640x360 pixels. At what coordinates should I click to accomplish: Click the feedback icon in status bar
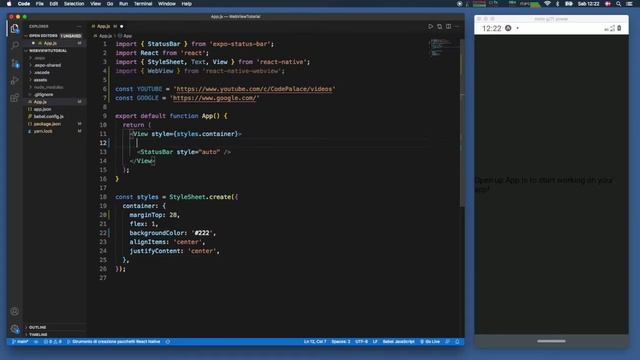tap(447, 342)
